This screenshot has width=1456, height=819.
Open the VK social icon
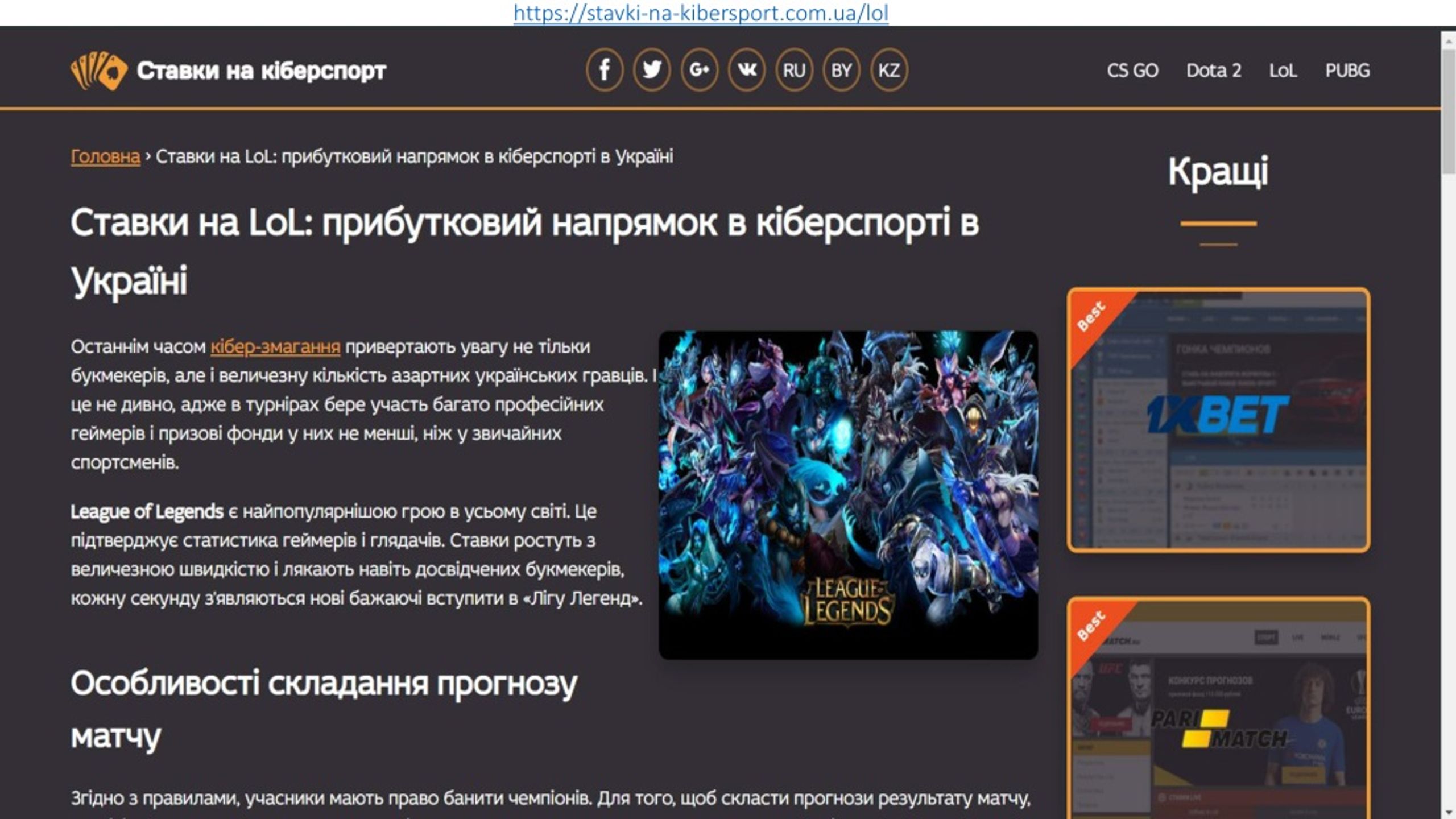coord(747,71)
